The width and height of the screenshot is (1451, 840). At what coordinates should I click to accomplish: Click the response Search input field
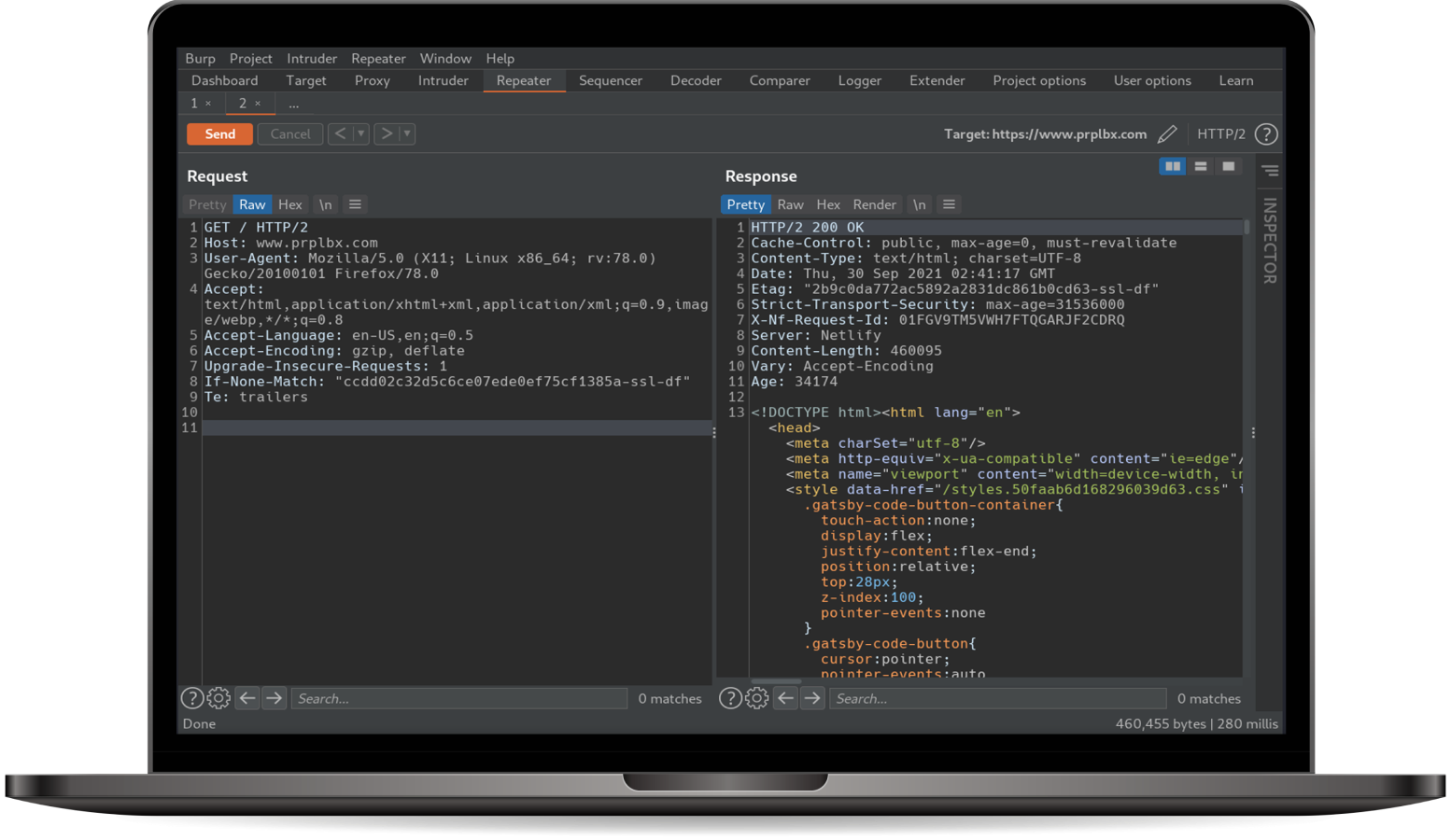[997, 698]
